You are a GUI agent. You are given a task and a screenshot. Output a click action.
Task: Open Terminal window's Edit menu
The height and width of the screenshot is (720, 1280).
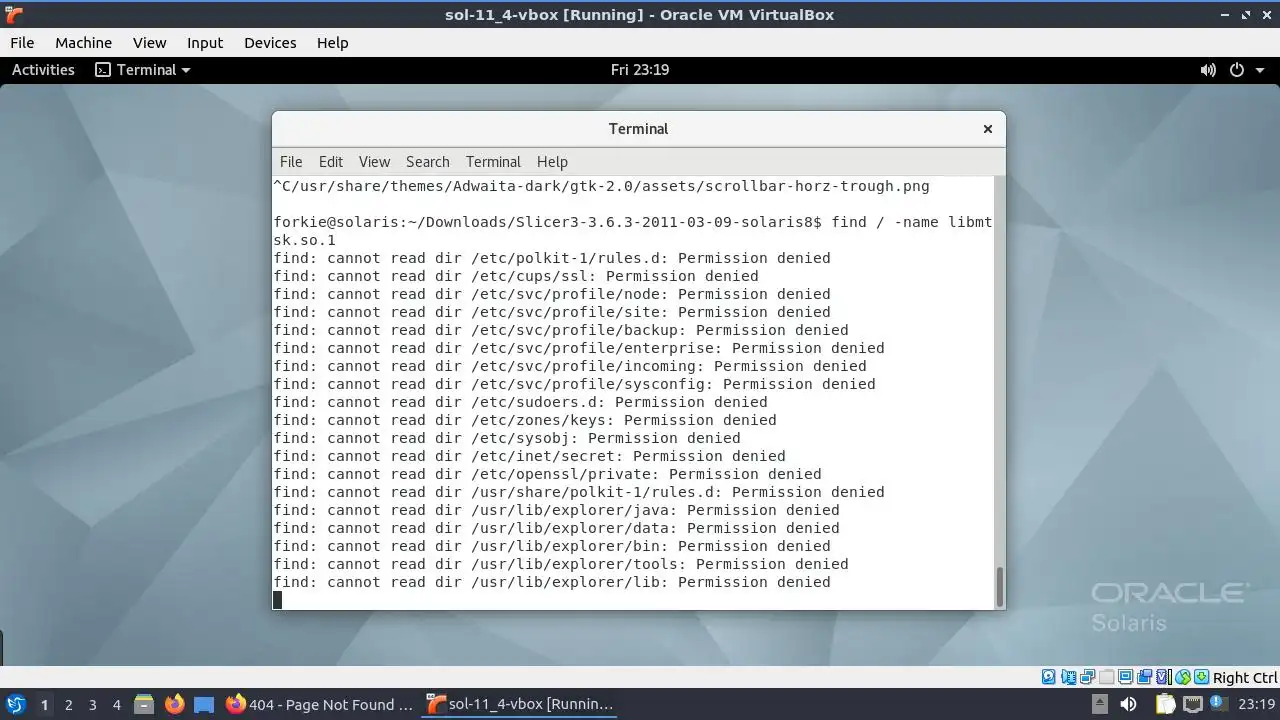pos(331,162)
